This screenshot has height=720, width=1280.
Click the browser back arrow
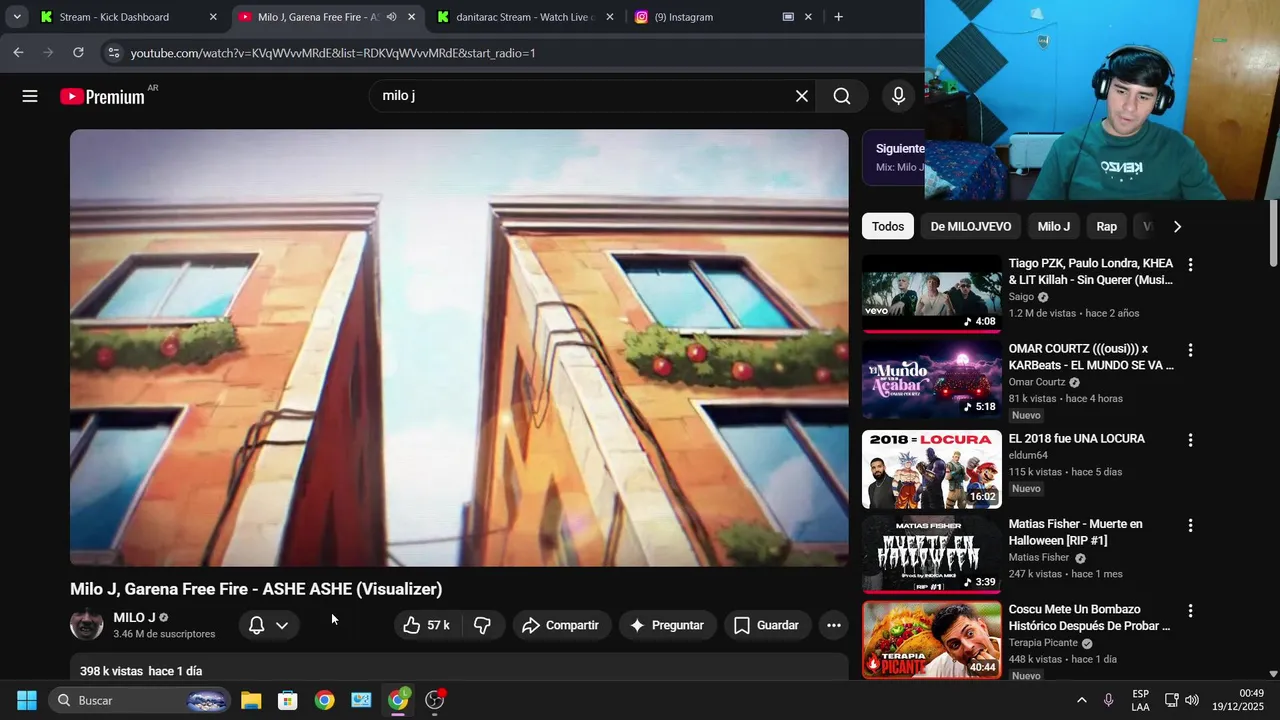[18, 52]
